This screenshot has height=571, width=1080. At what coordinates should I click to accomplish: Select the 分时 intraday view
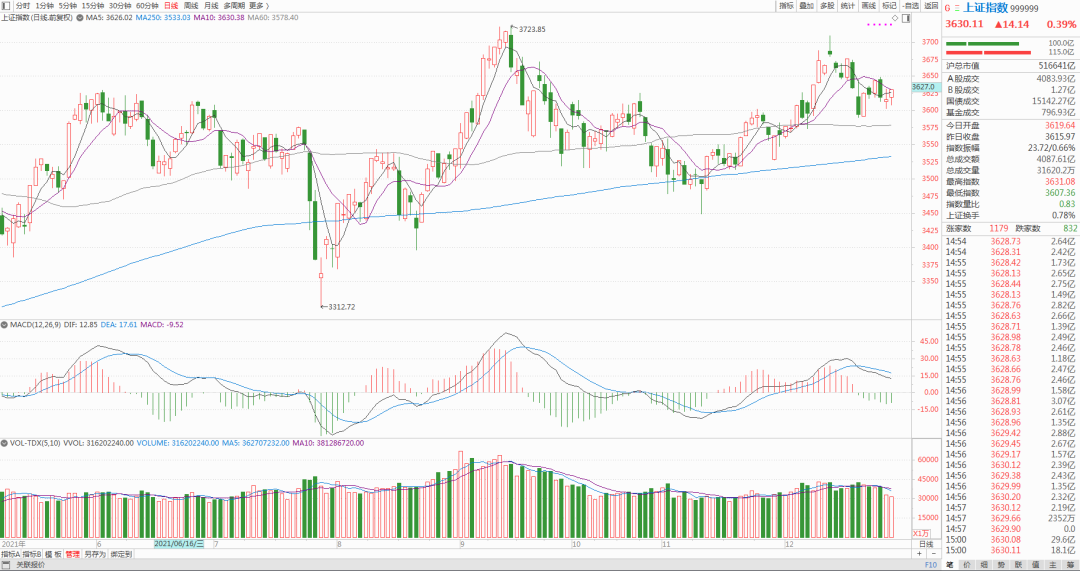click(23, 6)
